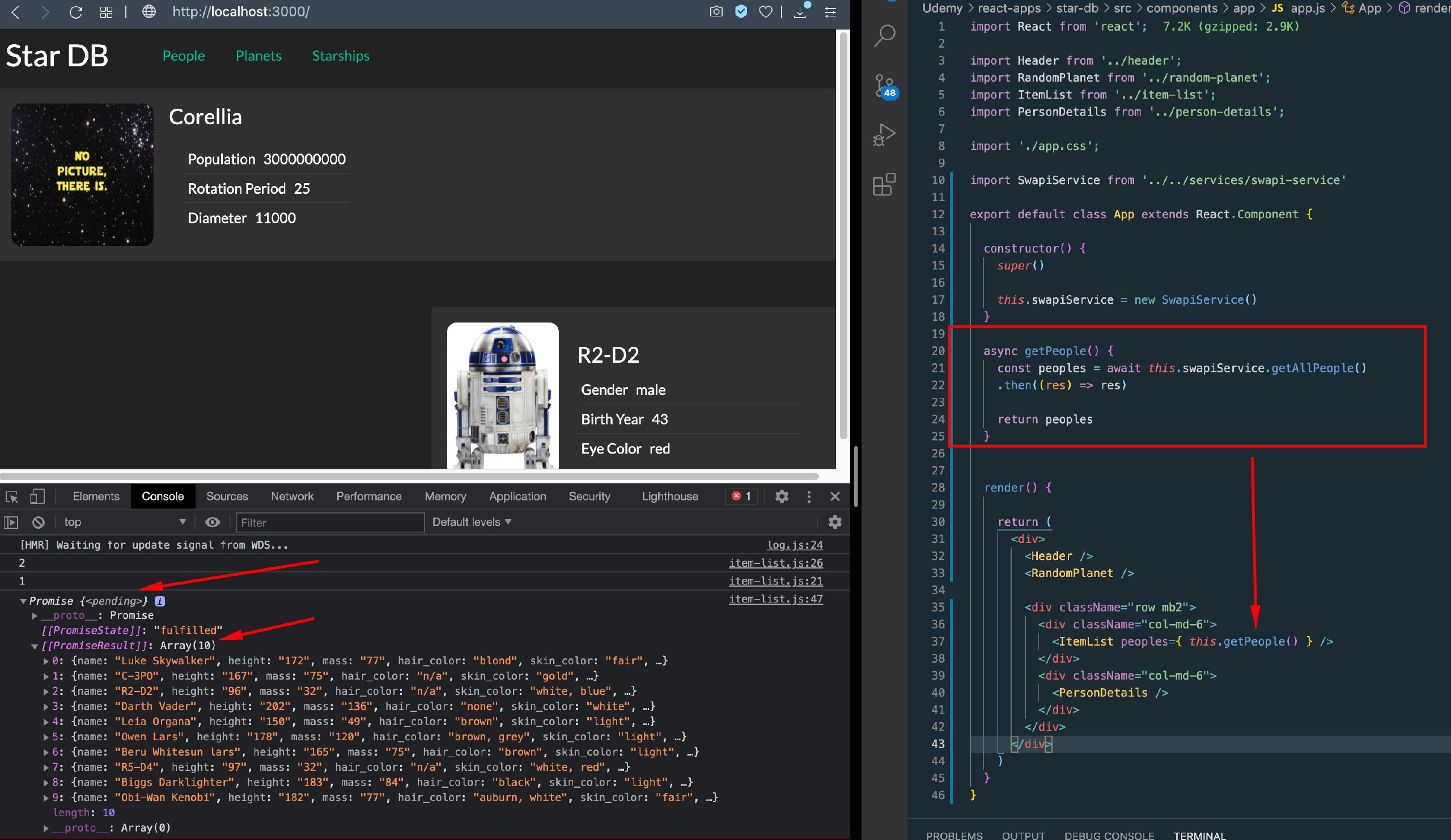Toggle the live expression eye icon
Screen dimensions: 1451x840
[213, 522]
